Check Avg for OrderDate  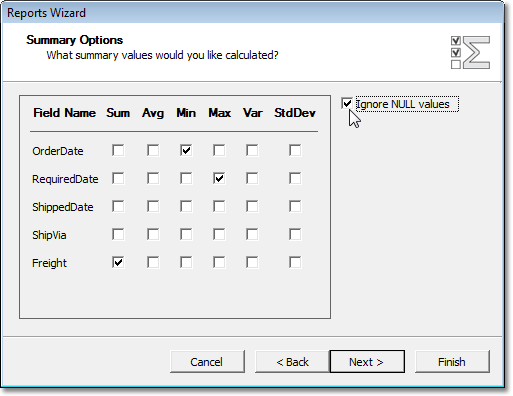click(153, 150)
